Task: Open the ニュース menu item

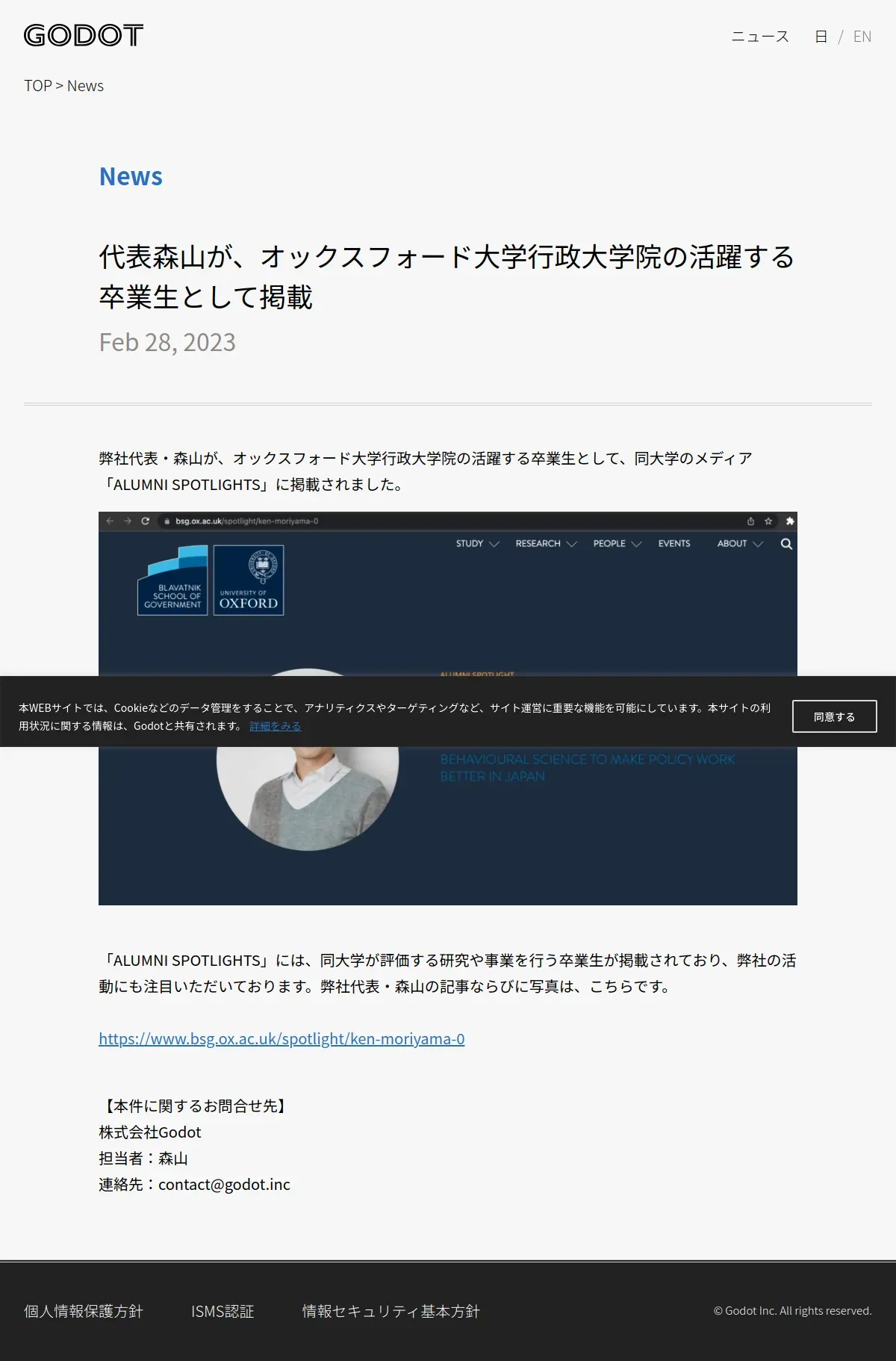Action: 760,37
